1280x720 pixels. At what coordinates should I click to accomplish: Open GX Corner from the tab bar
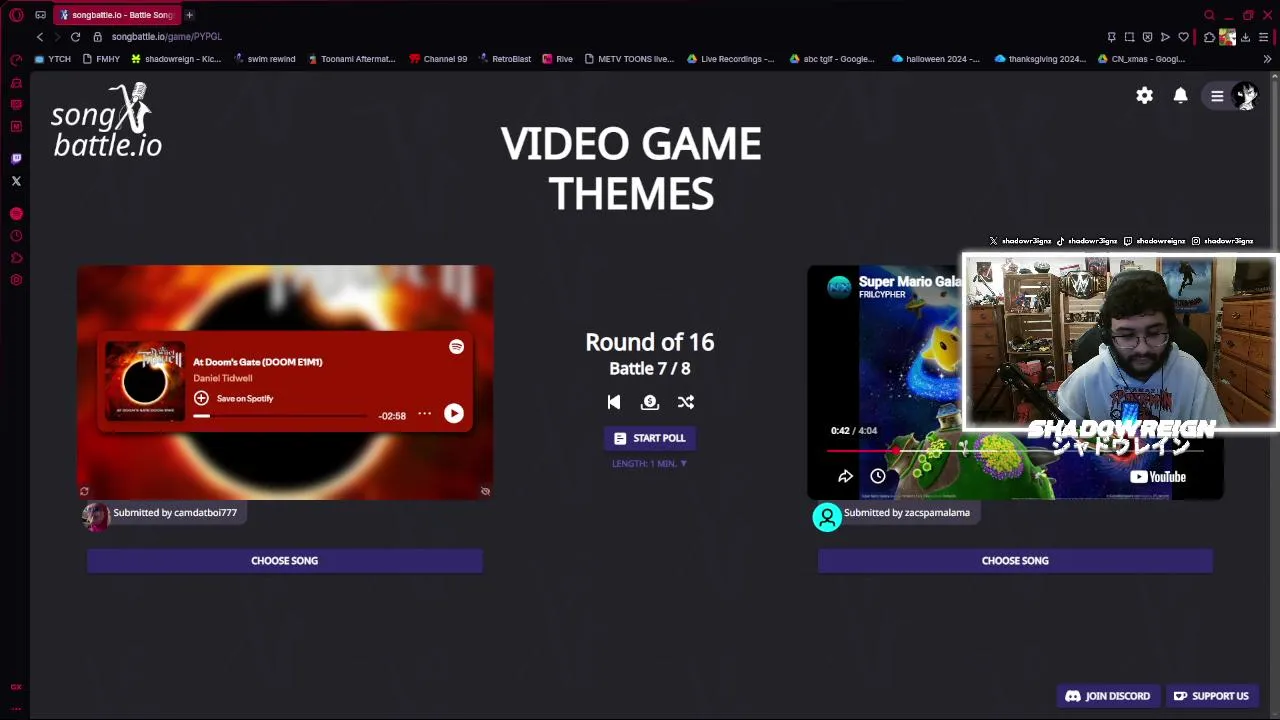point(40,15)
